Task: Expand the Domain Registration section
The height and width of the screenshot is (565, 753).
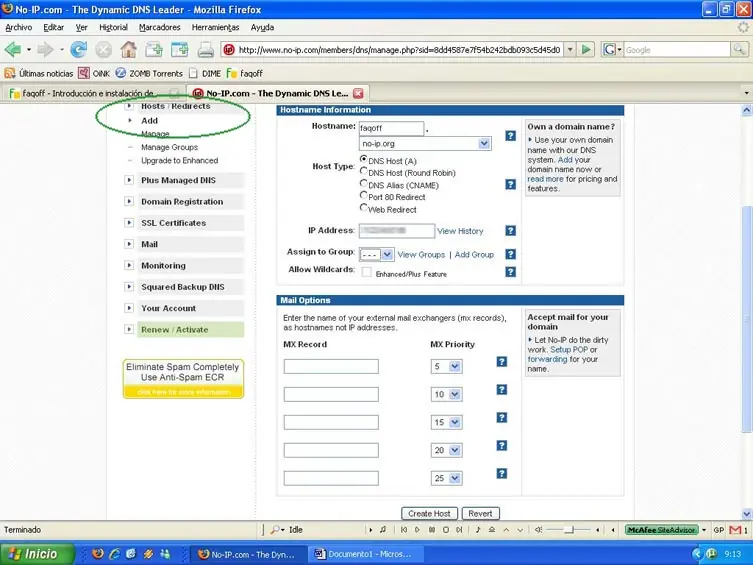Action: coord(129,201)
